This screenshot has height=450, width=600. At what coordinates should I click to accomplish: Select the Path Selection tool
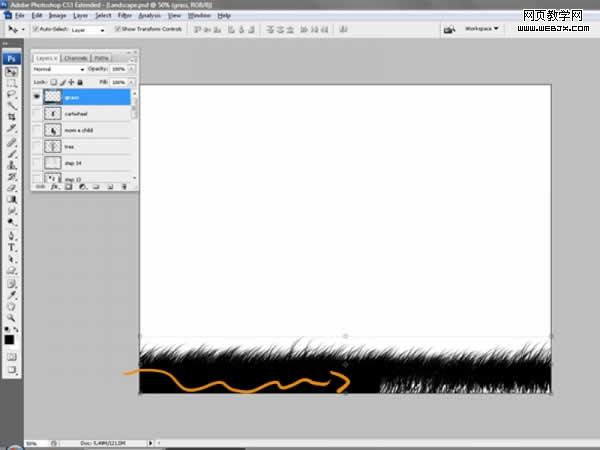[x=11, y=259]
